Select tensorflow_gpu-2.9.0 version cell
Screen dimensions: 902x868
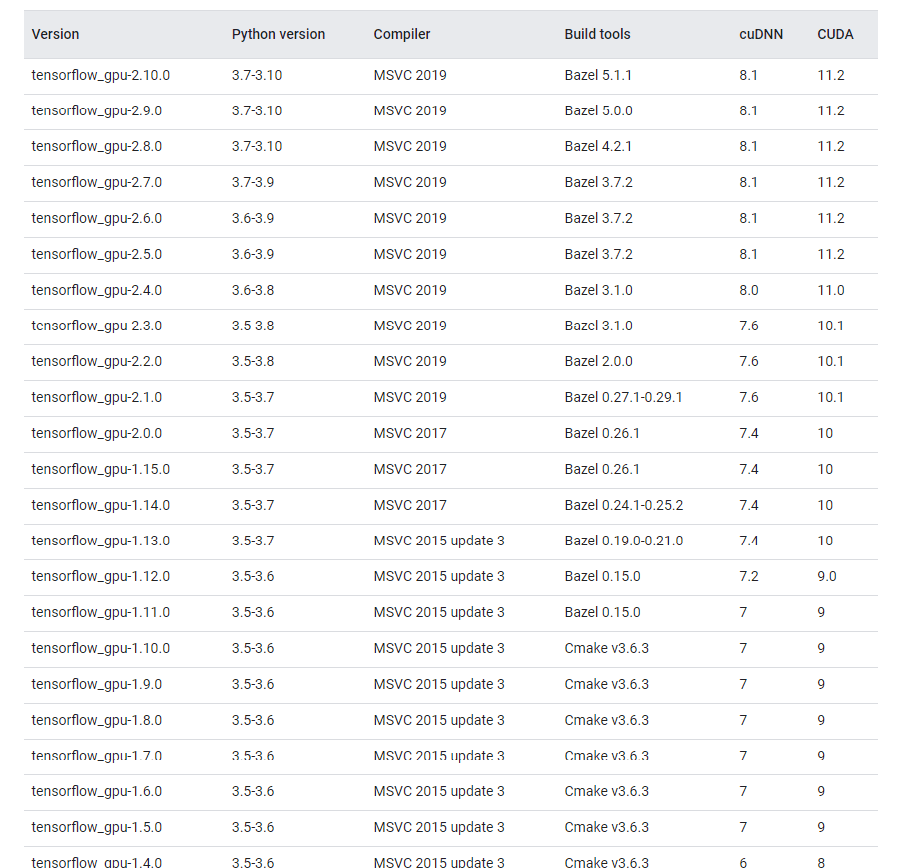click(x=97, y=111)
